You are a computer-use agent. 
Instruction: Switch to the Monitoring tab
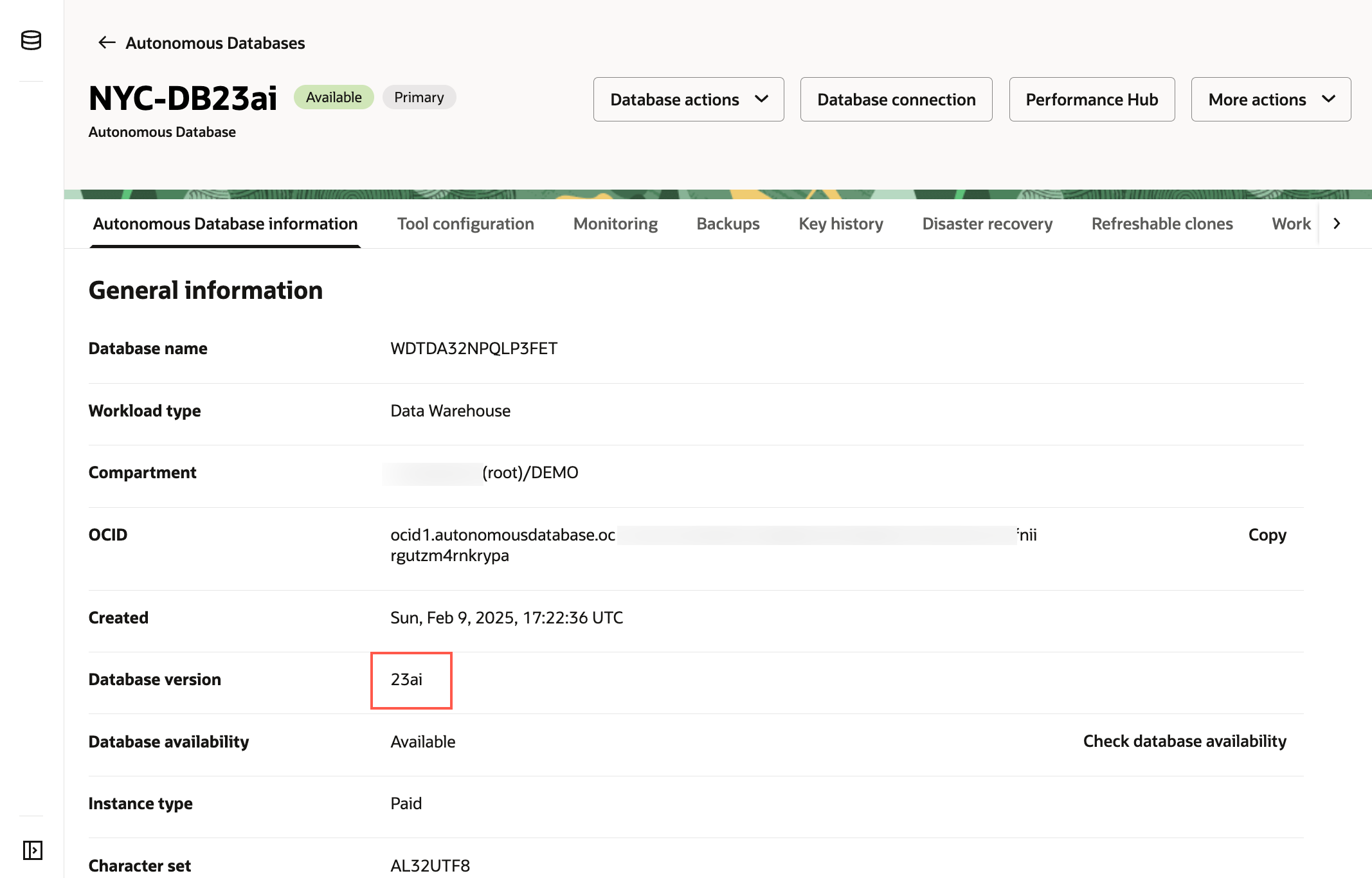click(x=615, y=224)
